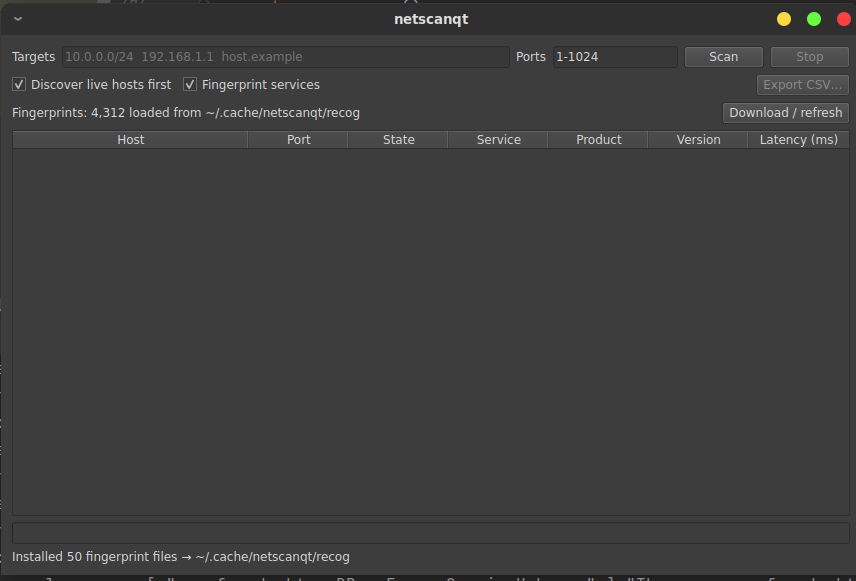
Task: Click the Installed 50 fingerprint files status message
Action: point(181,557)
